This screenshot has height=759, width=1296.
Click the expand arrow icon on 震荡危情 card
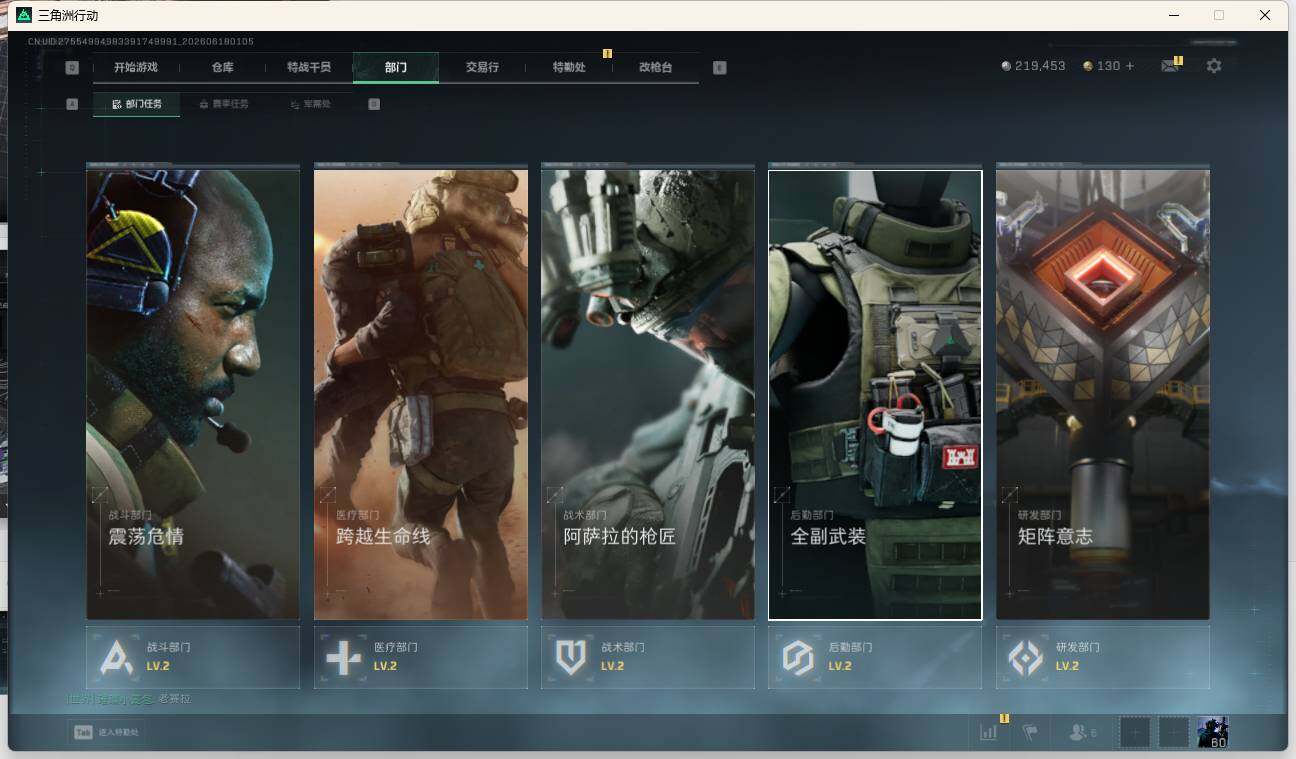tap(100, 494)
